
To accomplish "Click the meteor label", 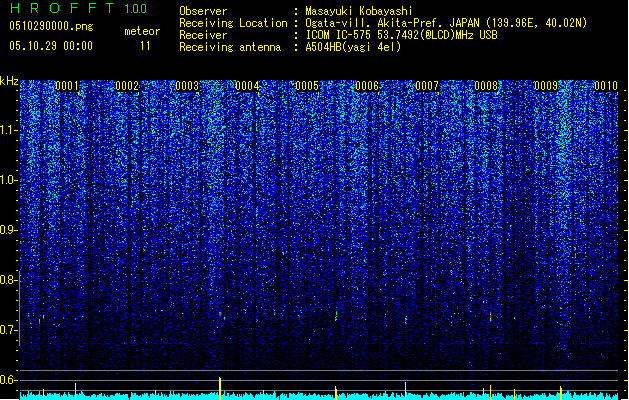I will (x=142, y=31).
